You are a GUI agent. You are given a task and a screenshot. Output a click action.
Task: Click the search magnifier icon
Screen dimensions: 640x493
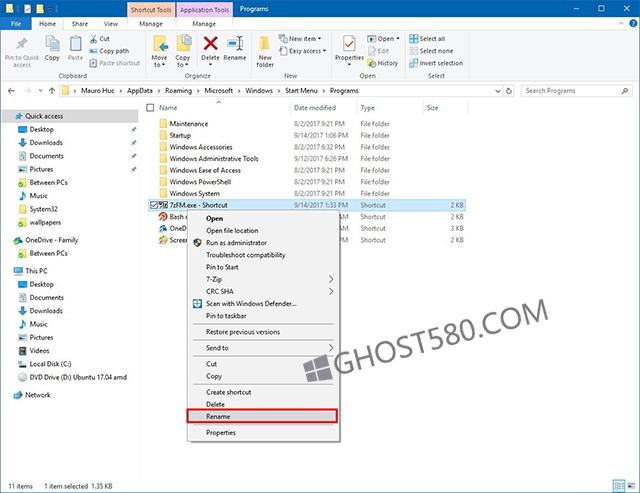coord(624,91)
